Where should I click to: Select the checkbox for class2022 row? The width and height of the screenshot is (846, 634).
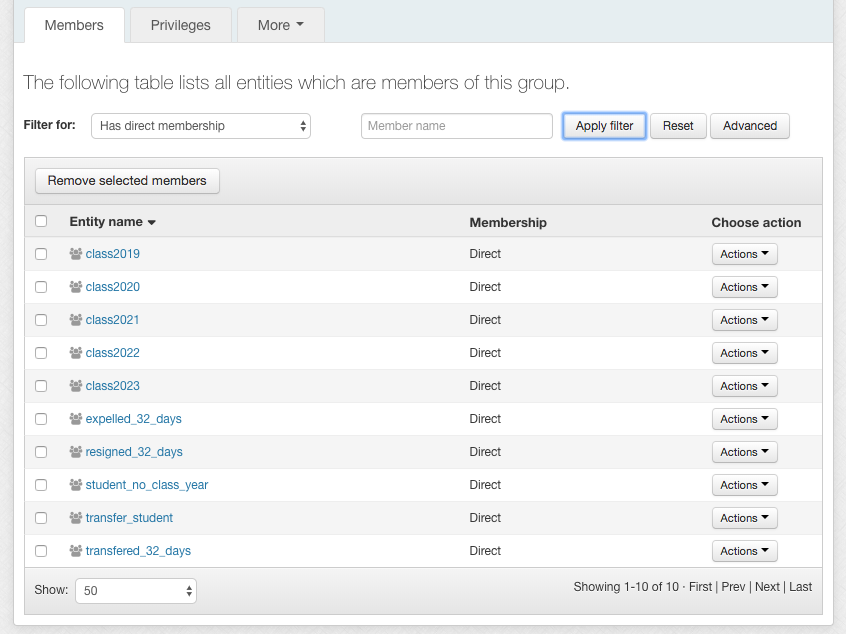(x=41, y=353)
